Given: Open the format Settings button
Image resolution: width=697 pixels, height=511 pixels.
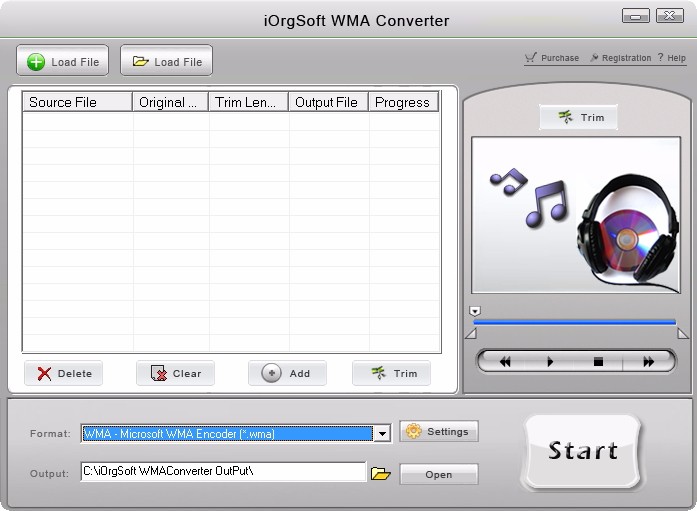Looking at the screenshot, I should (439, 431).
